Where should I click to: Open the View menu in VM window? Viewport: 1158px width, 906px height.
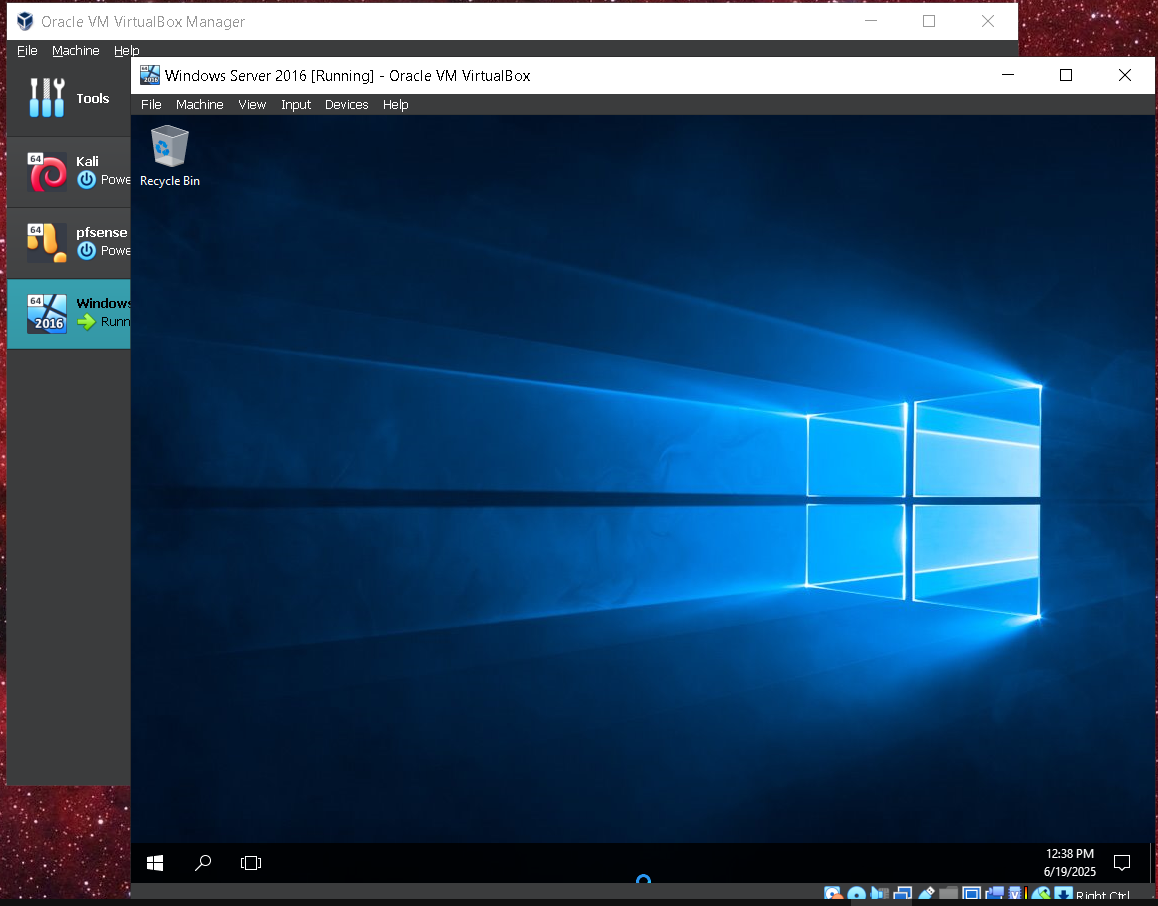click(x=252, y=105)
